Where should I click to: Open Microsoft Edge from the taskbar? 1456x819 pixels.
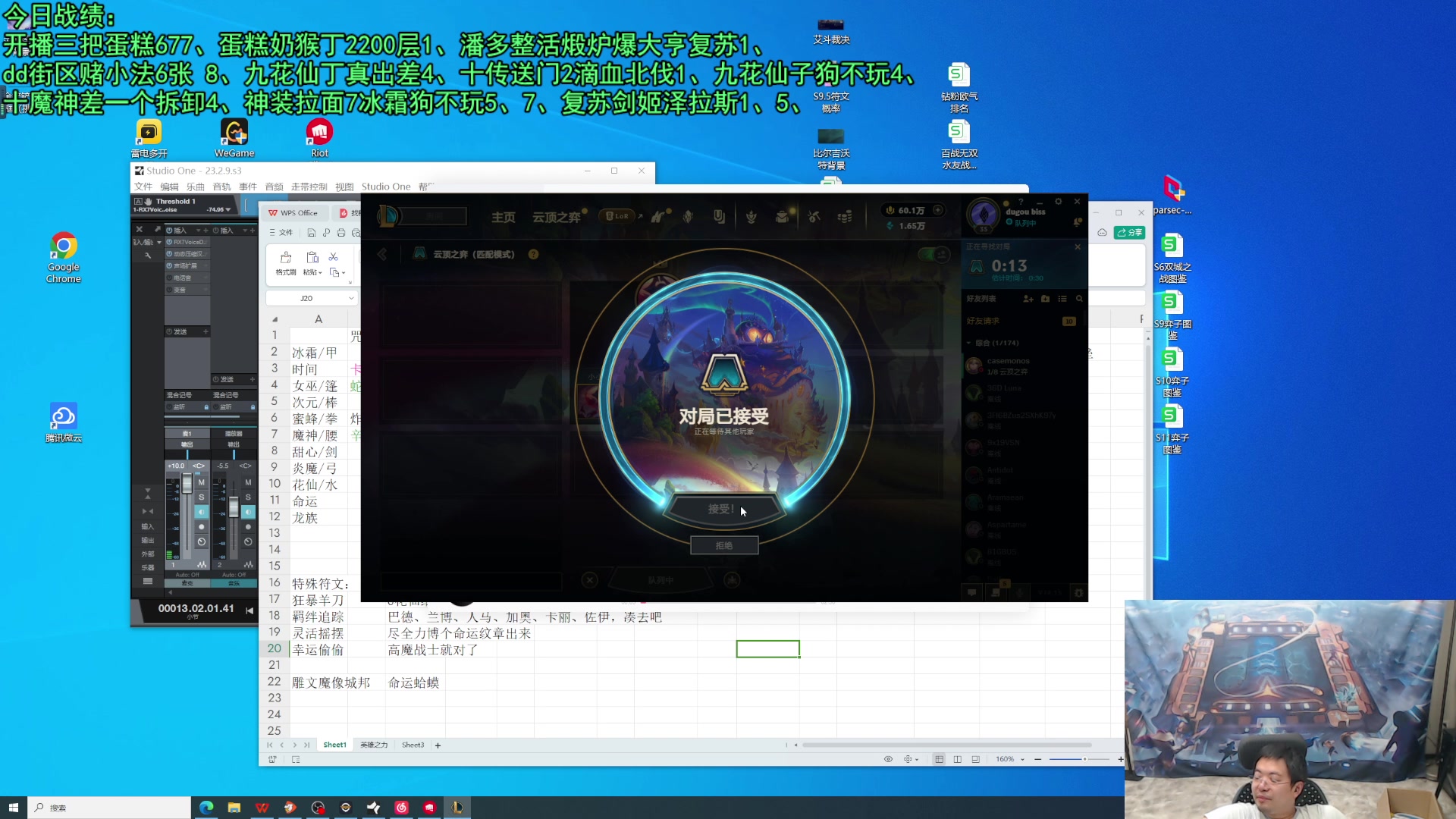click(x=206, y=808)
